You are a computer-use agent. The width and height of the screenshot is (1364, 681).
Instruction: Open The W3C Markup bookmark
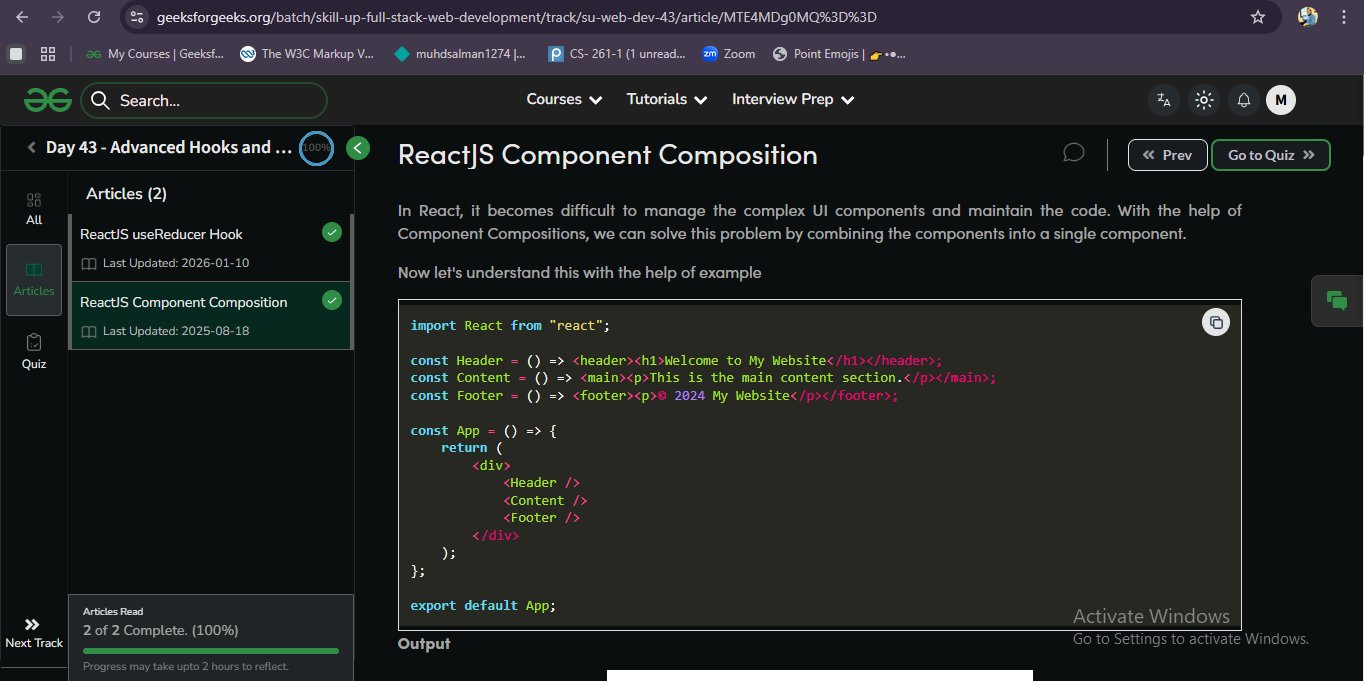click(307, 54)
